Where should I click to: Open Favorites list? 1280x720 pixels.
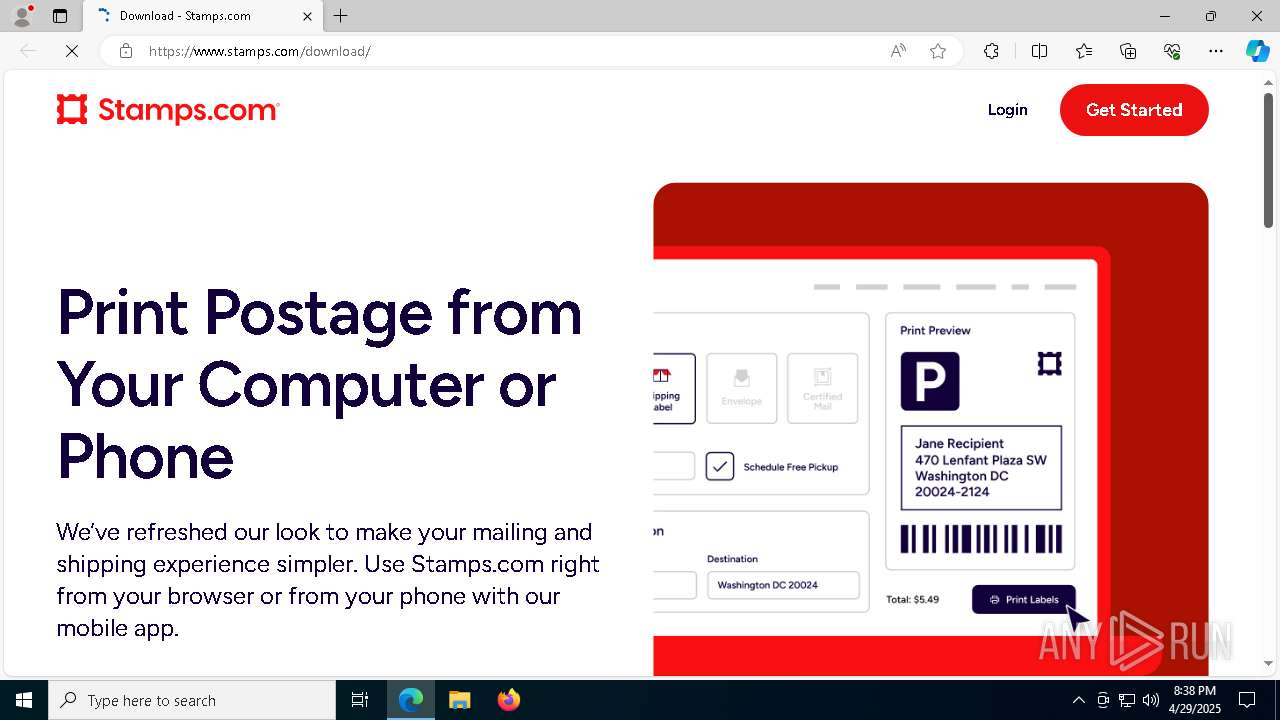point(1084,51)
